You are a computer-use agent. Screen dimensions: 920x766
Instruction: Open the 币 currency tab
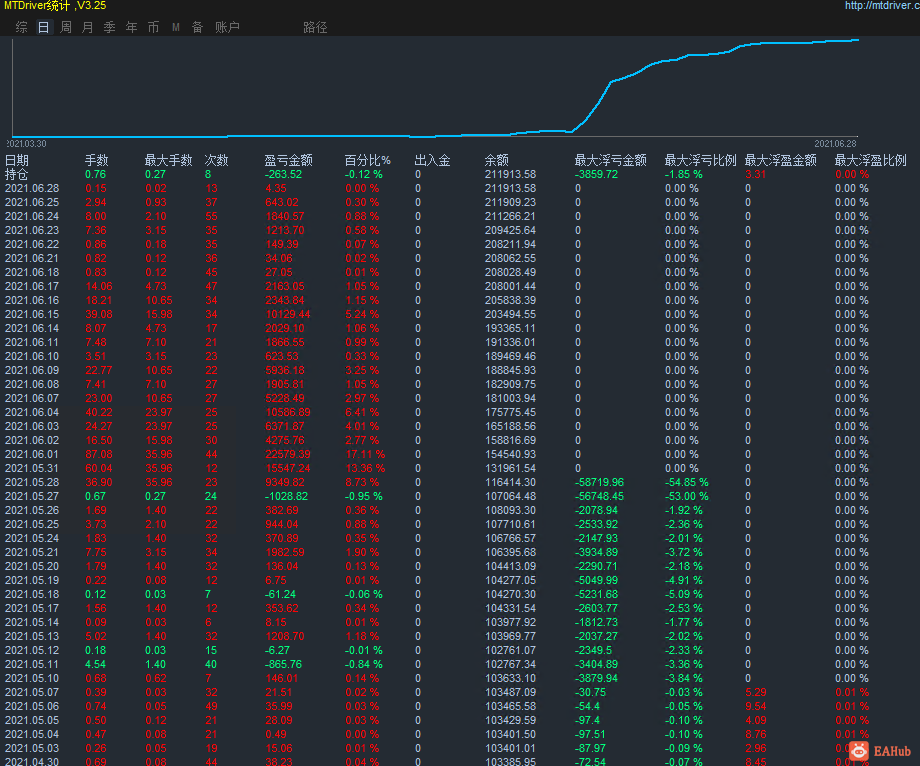(153, 27)
